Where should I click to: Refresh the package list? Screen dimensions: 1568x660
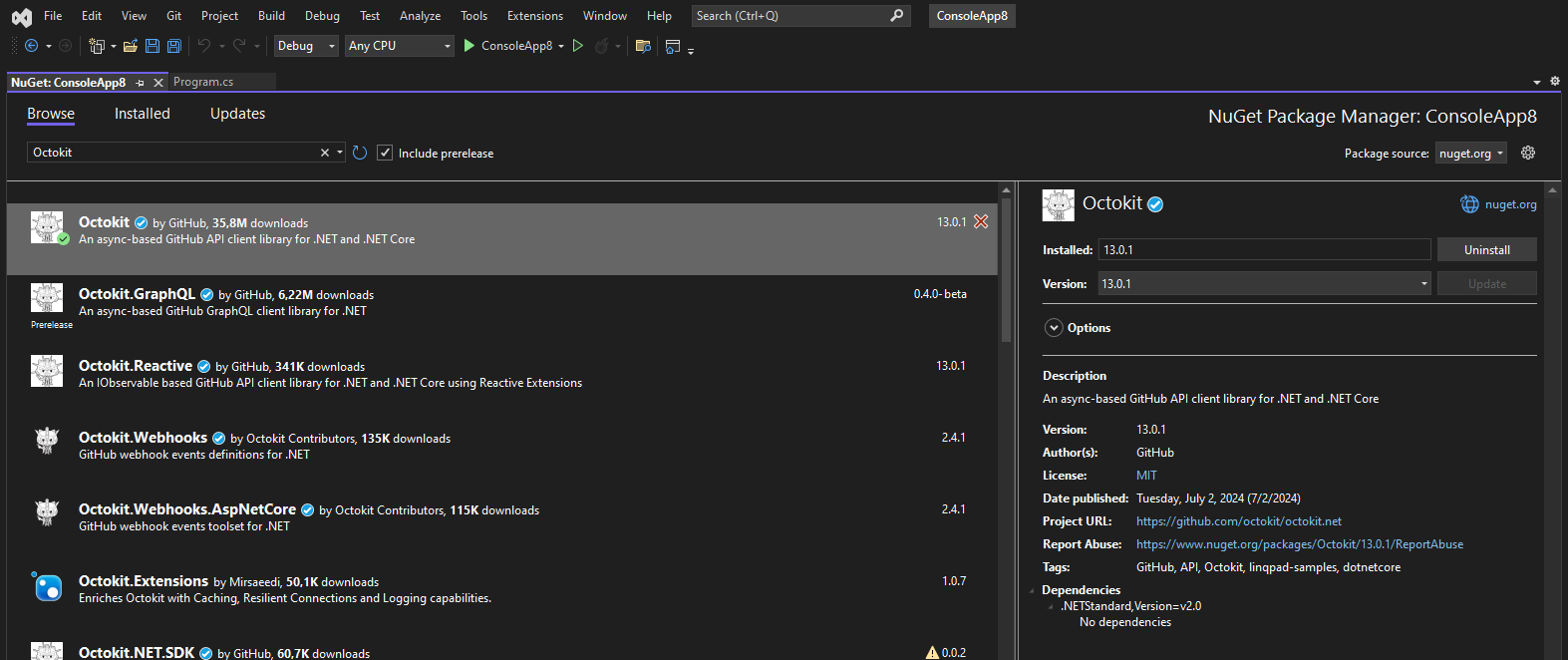pyautogui.click(x=360, y=153)
